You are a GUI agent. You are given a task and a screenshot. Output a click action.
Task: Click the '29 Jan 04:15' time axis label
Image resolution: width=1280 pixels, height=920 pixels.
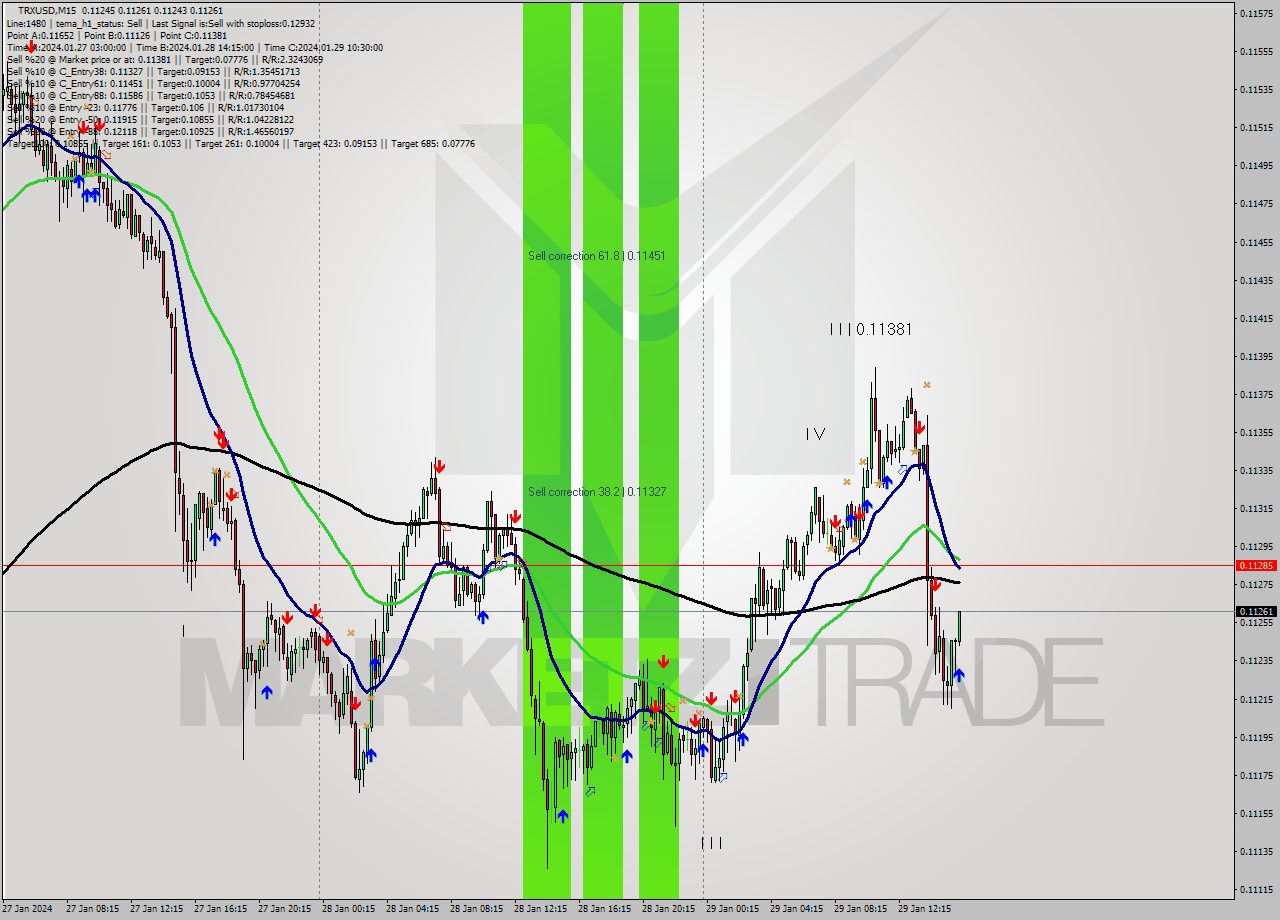click(798, 909)
